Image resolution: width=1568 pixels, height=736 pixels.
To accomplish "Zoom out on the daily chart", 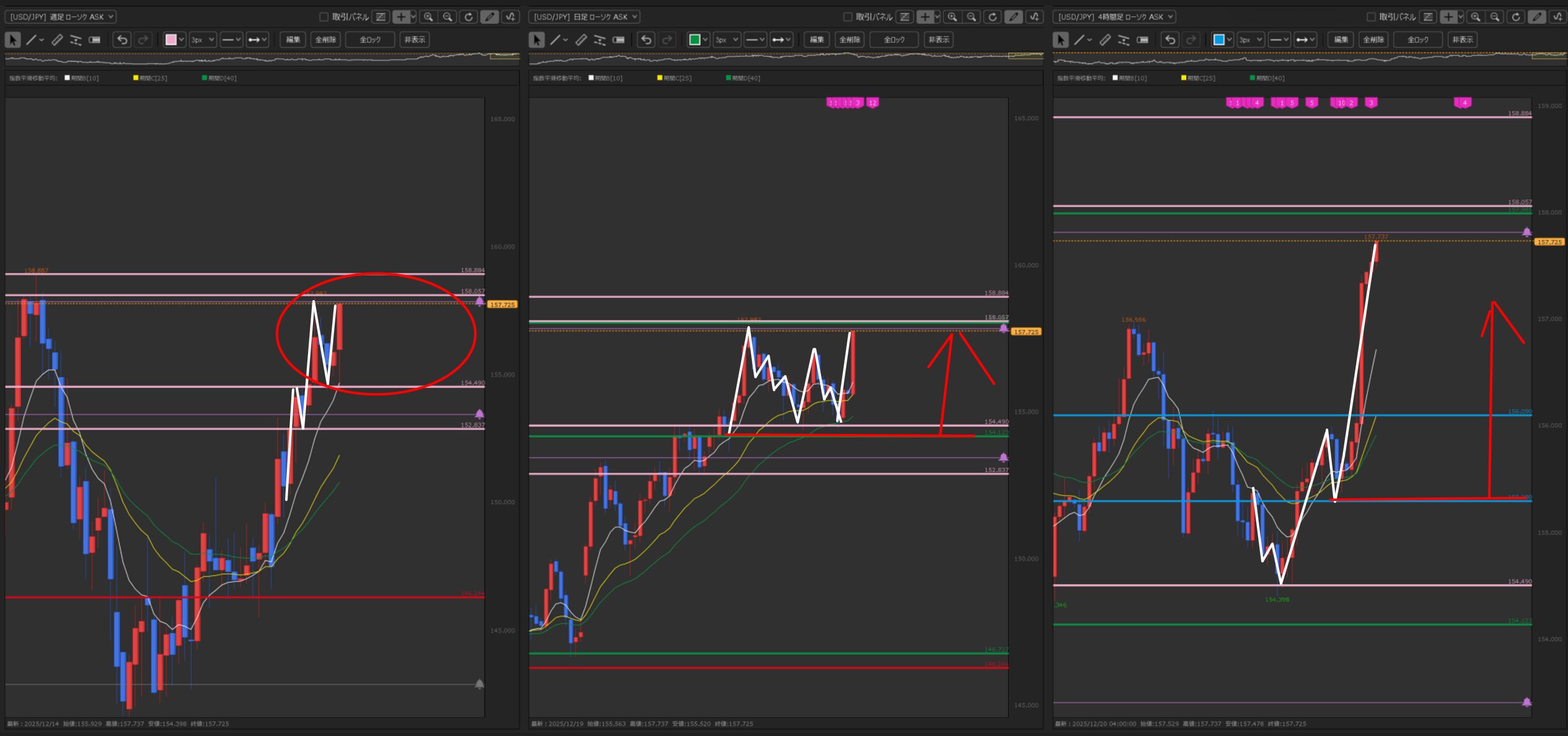I will [x=972, y=17].
